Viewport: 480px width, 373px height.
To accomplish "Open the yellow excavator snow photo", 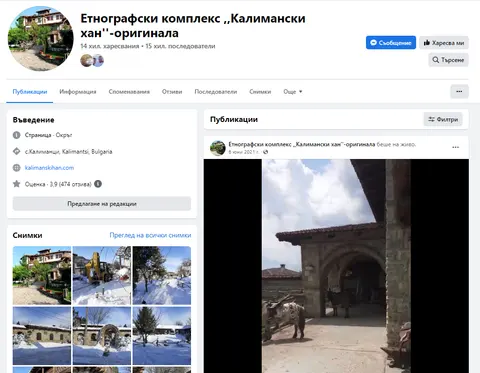I will [102, 275].
